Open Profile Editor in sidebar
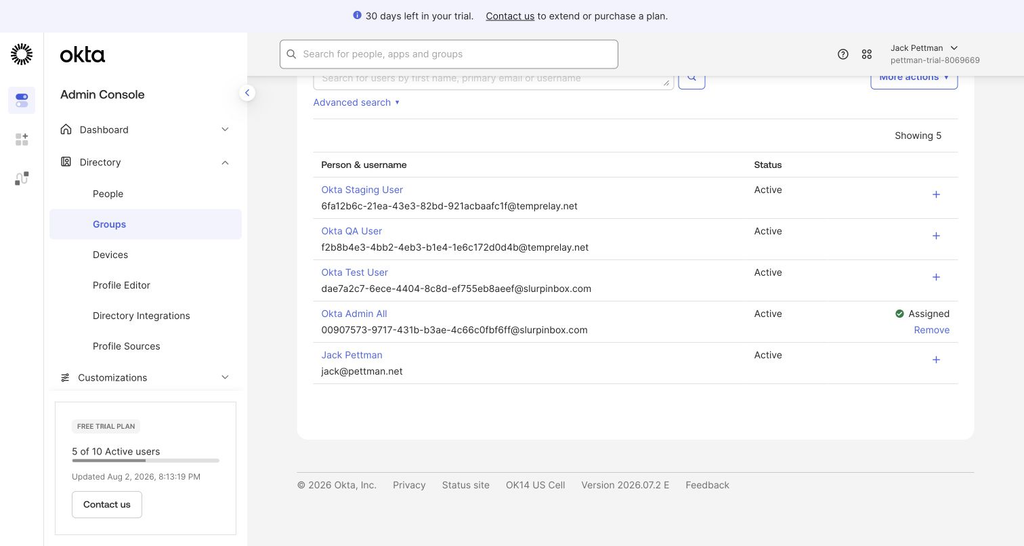 pyautogui.click(x=121, y=285)
